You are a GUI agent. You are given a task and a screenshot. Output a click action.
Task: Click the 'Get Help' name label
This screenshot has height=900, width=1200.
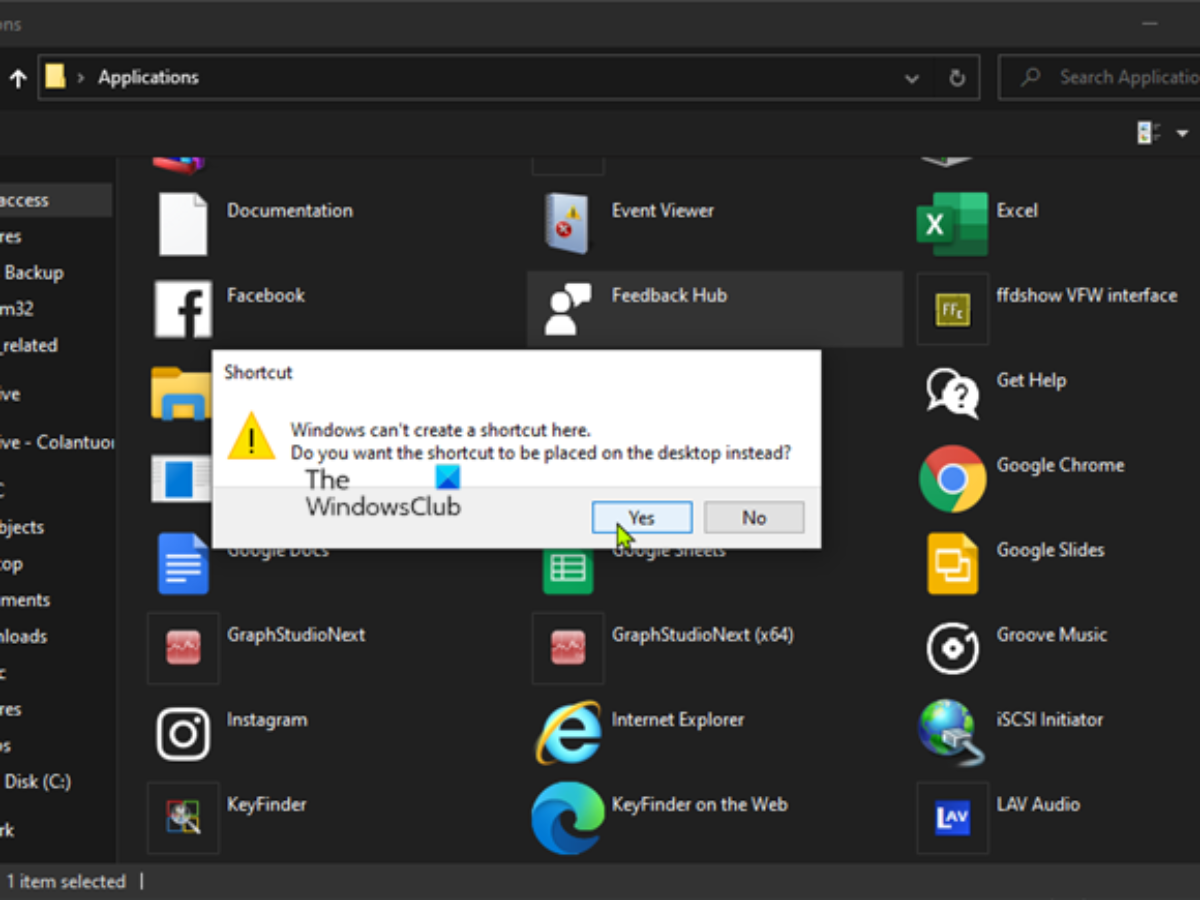click(x=1031, y=380)
